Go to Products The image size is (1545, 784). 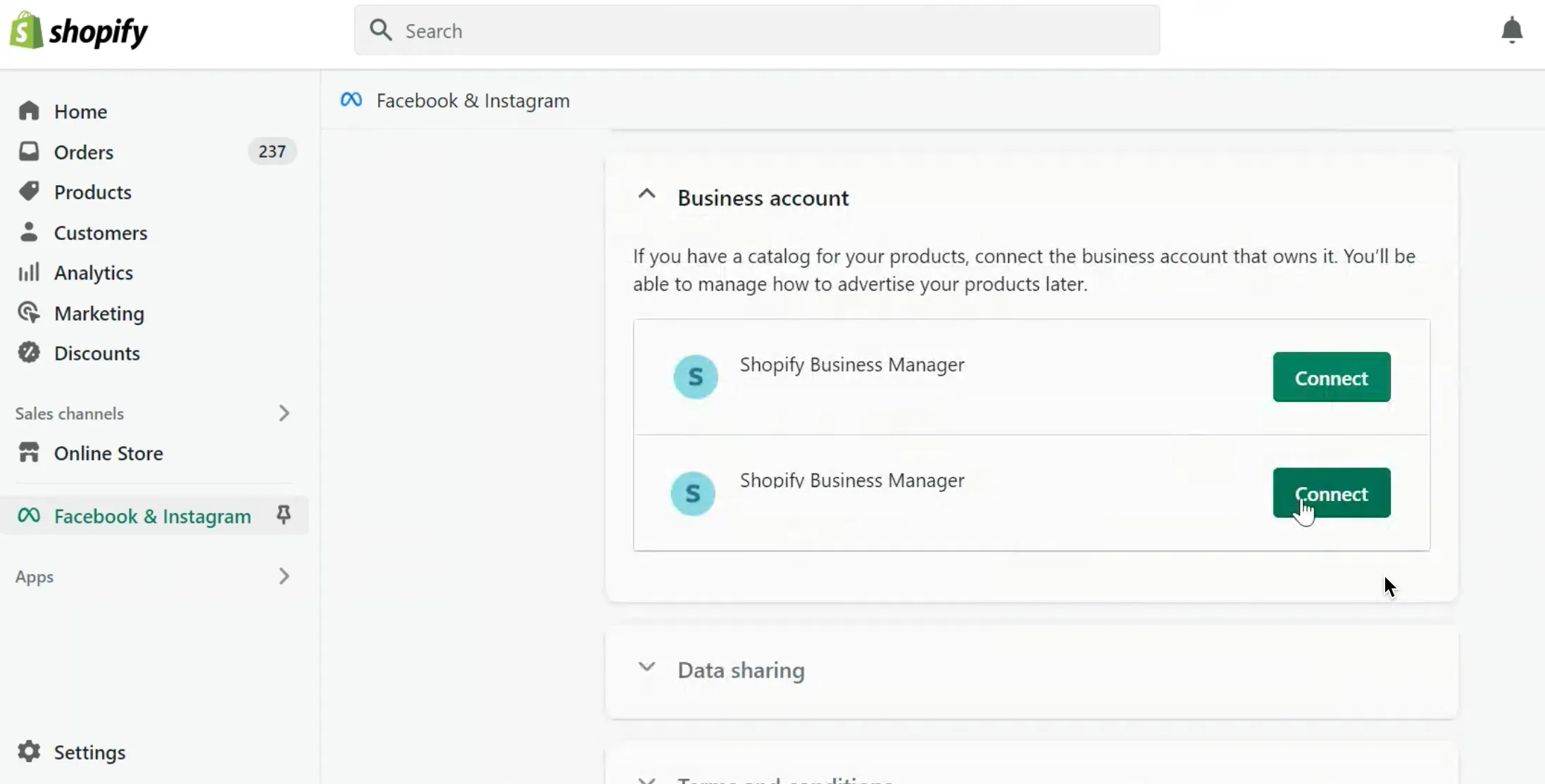pyautogui.click(x=92, y=192)
